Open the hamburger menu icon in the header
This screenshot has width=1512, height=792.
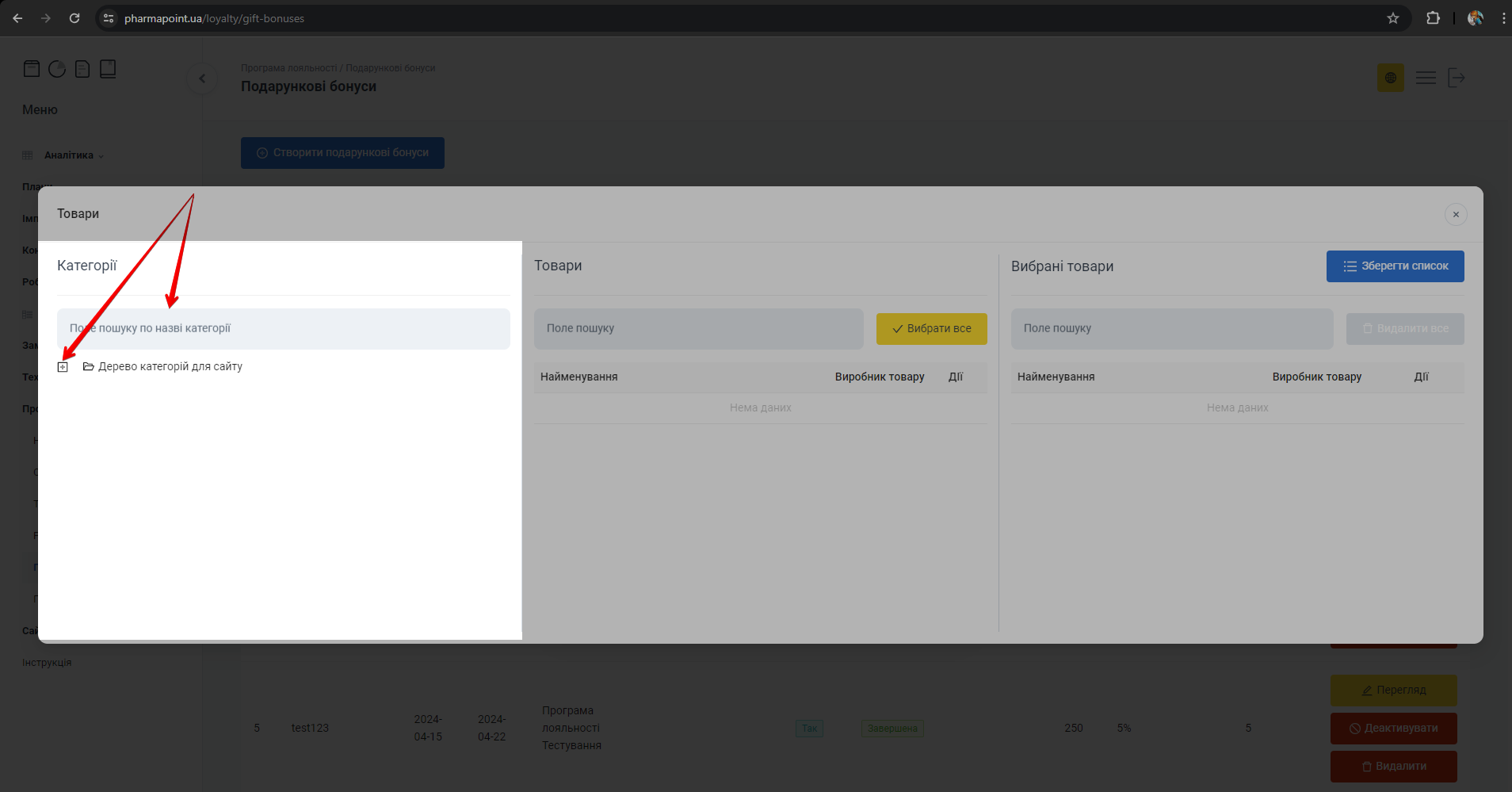pos(1426,78)
